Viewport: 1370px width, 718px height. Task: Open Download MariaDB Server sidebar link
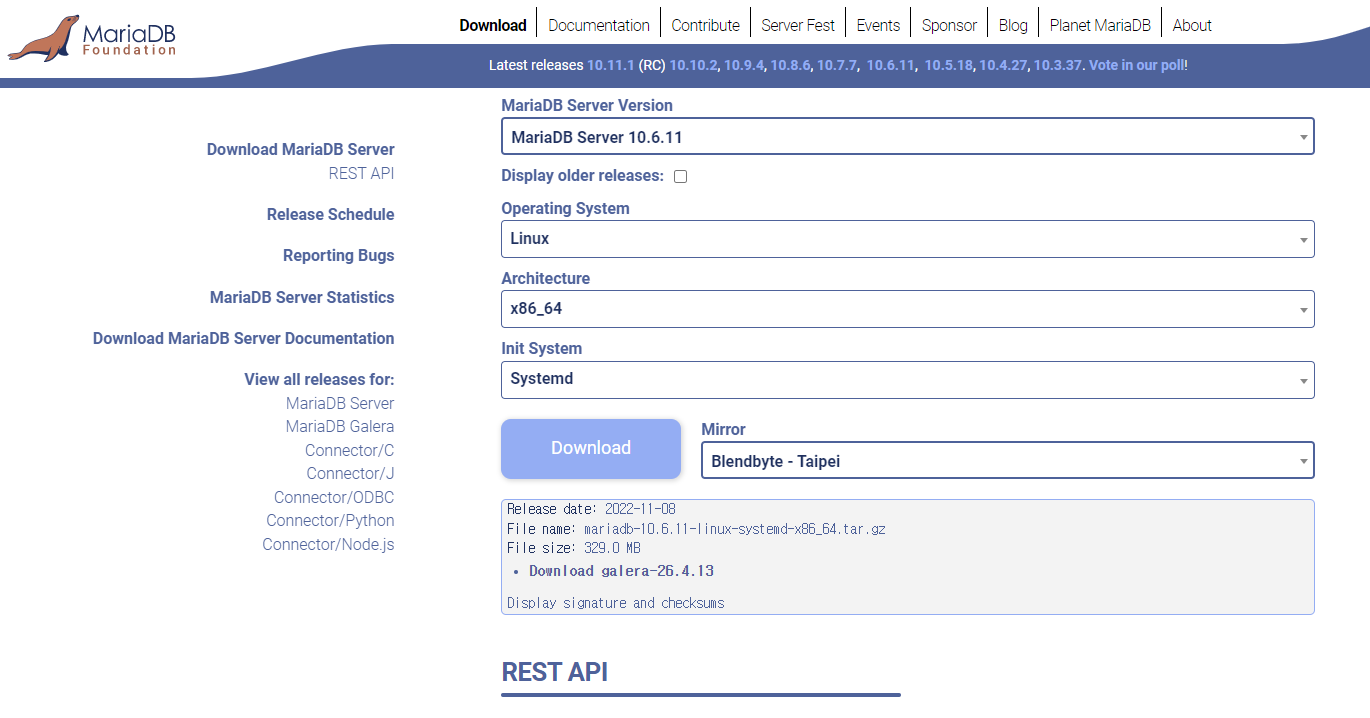tap(300, 150)
